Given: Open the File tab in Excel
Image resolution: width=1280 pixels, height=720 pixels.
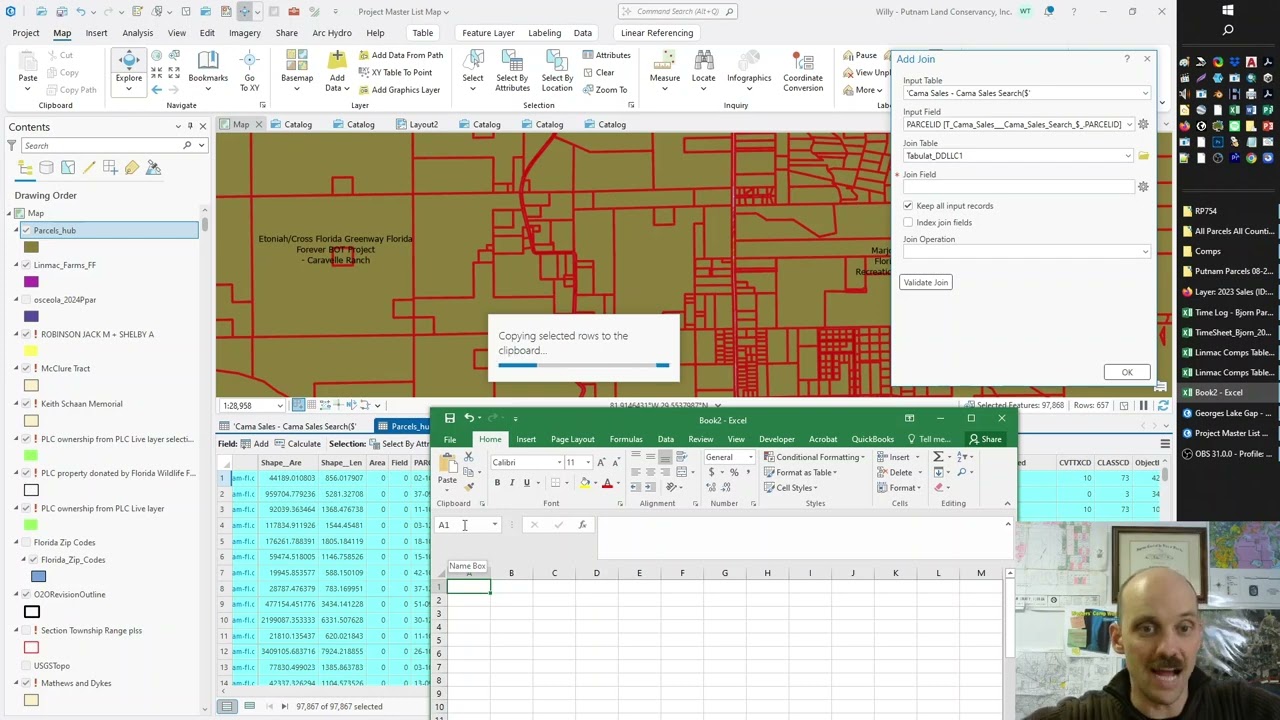Looking at the screenshot, I should (450, 439).
